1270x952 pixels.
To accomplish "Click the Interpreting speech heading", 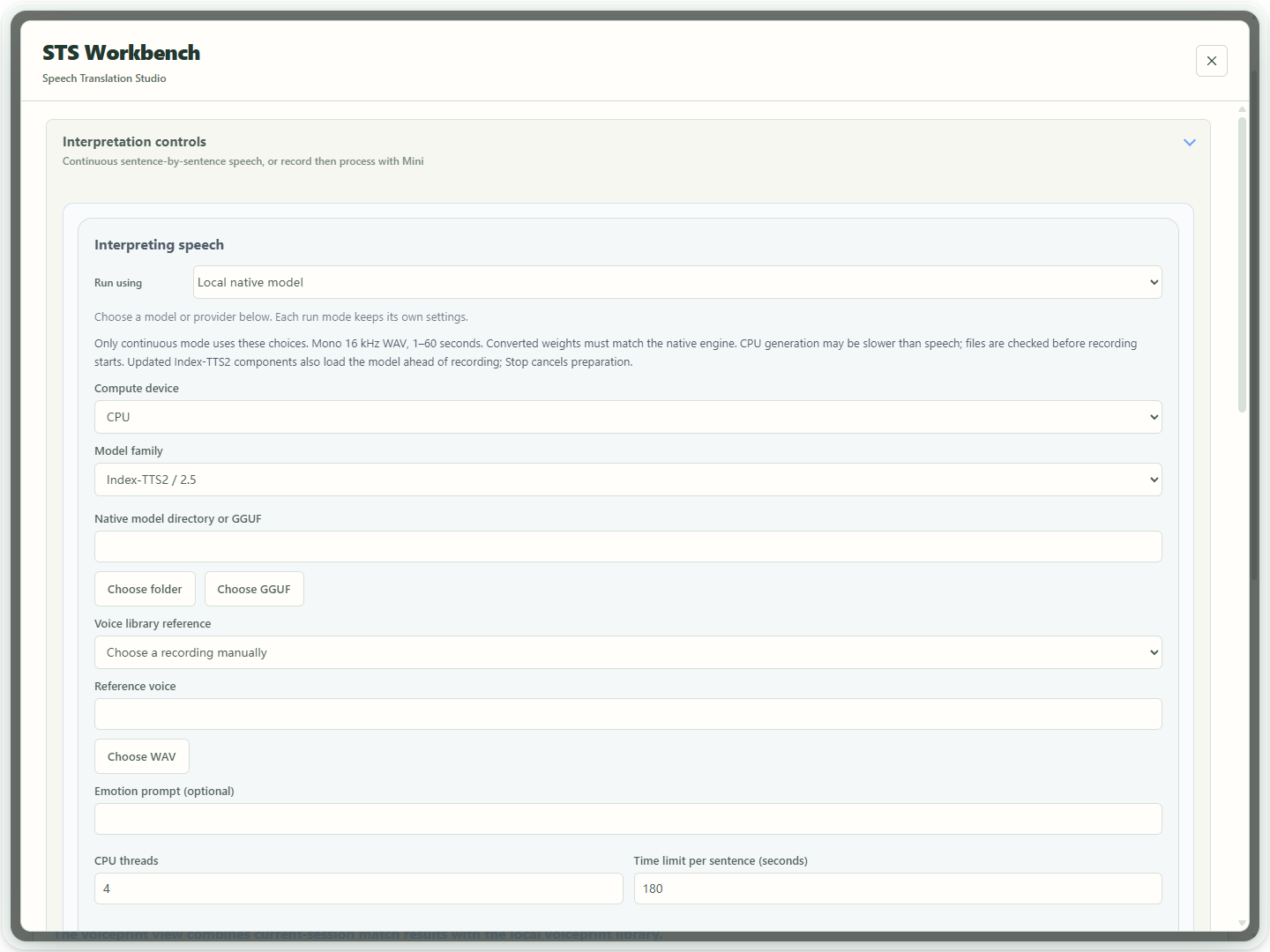I will [159, 245].
